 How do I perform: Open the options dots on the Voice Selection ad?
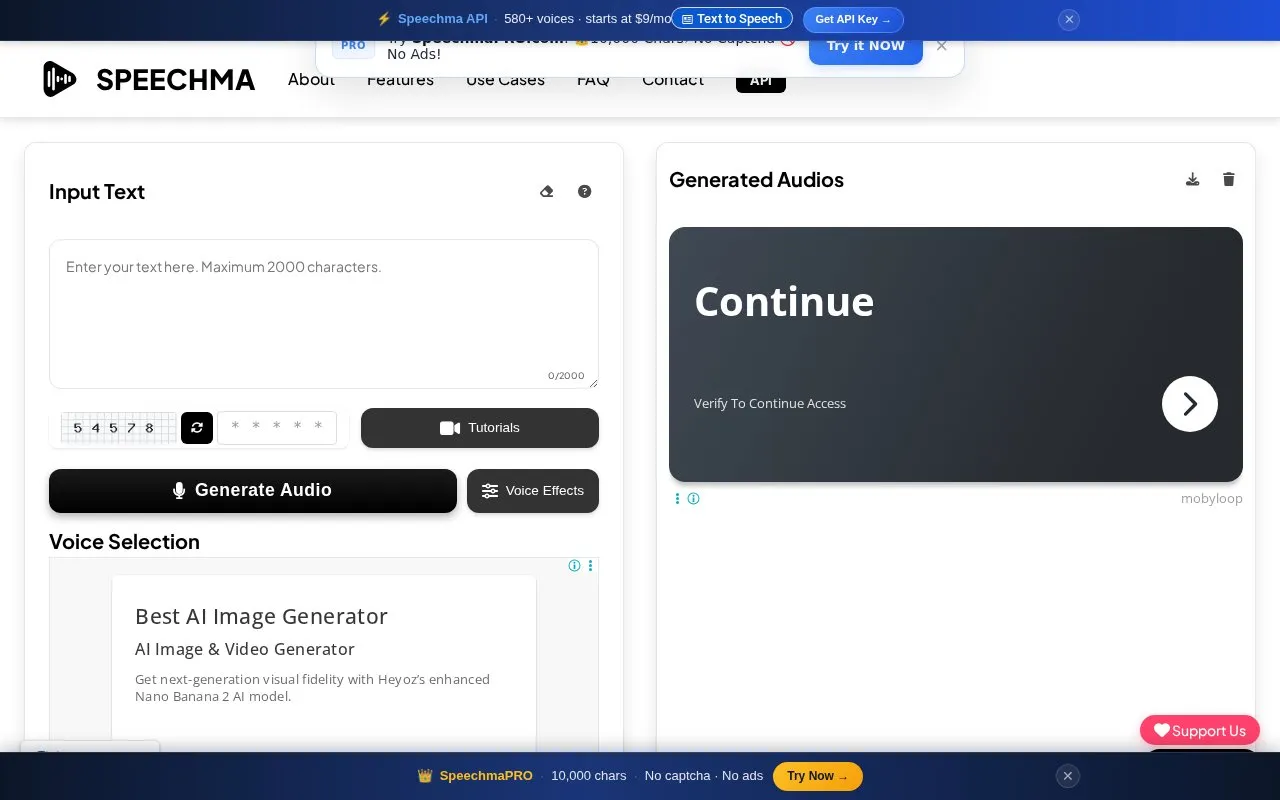[x=590, y=565]
